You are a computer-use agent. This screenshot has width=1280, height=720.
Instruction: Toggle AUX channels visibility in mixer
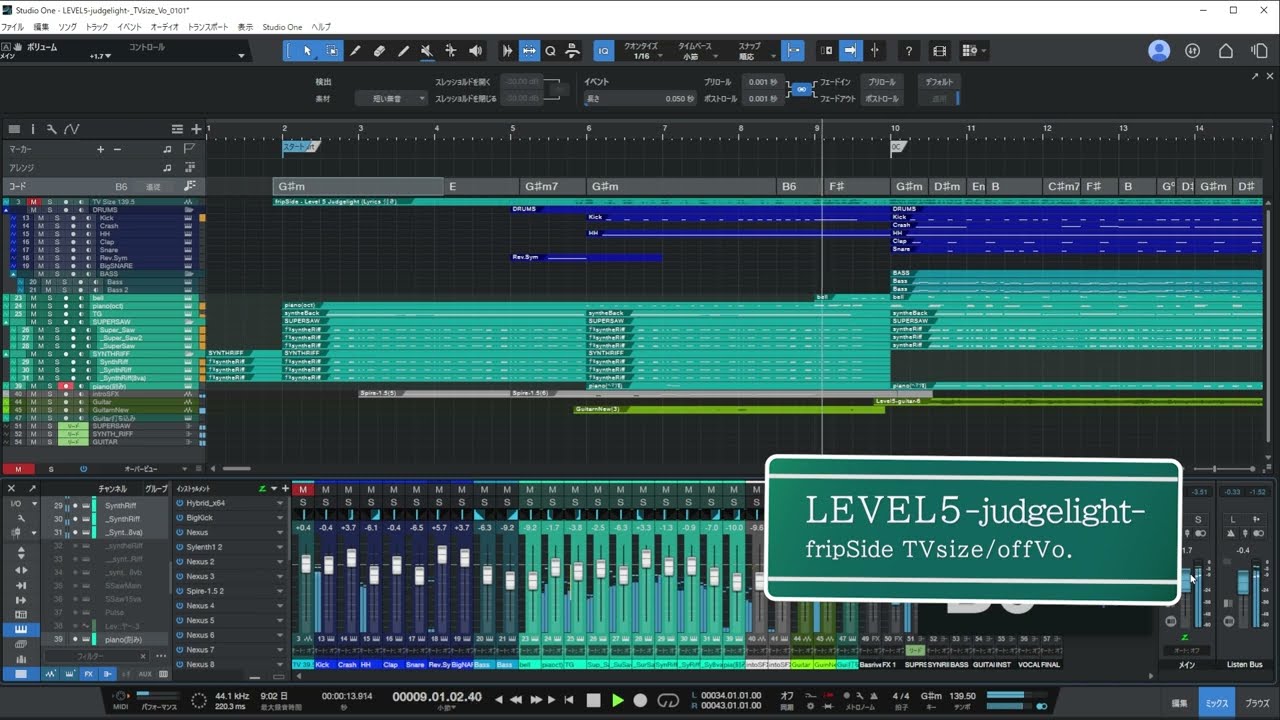tap(145, 674)
